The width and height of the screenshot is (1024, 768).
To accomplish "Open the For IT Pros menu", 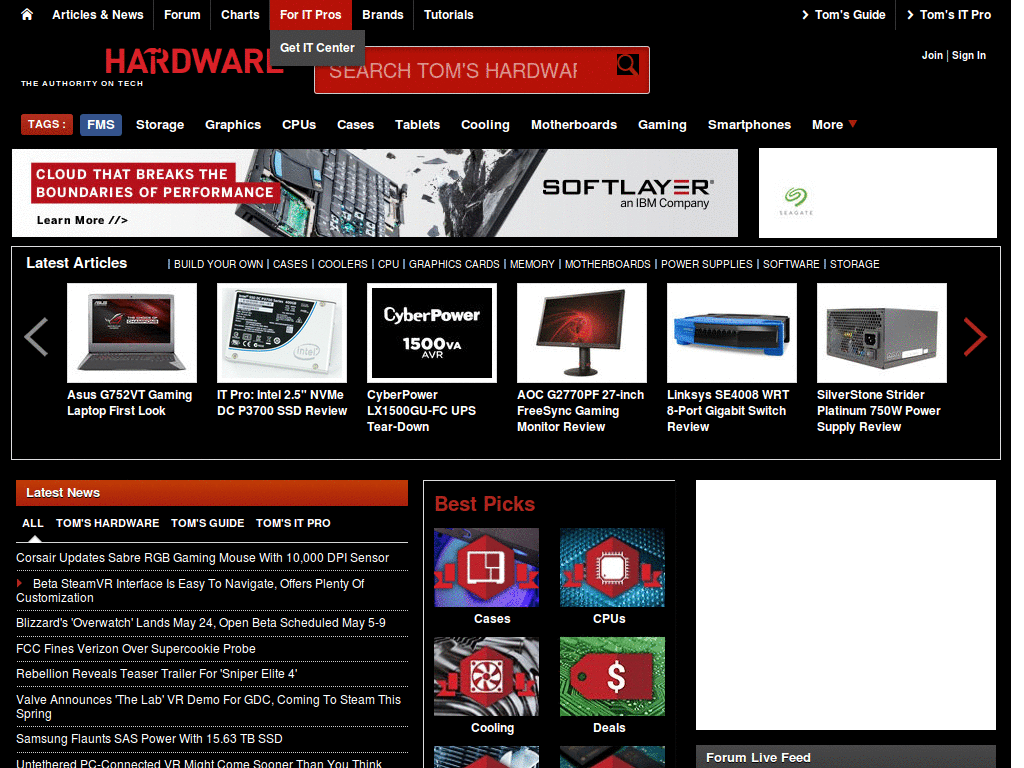I will pyautogui.click(x=310, y=15).
